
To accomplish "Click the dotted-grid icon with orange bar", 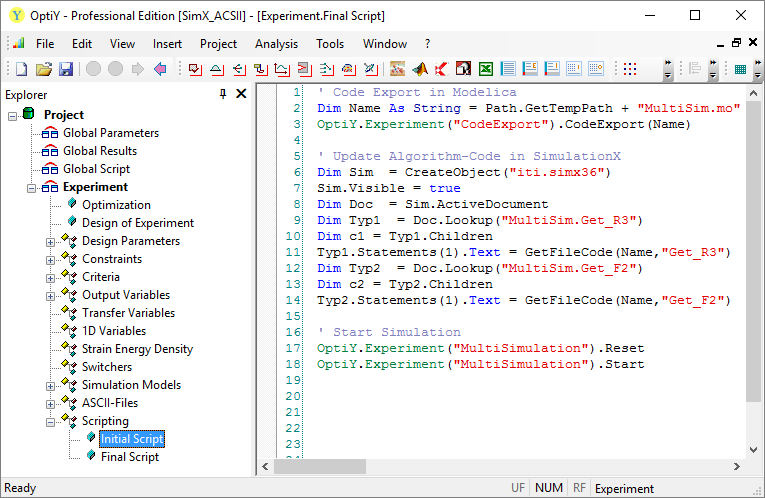I will [574, 69].
